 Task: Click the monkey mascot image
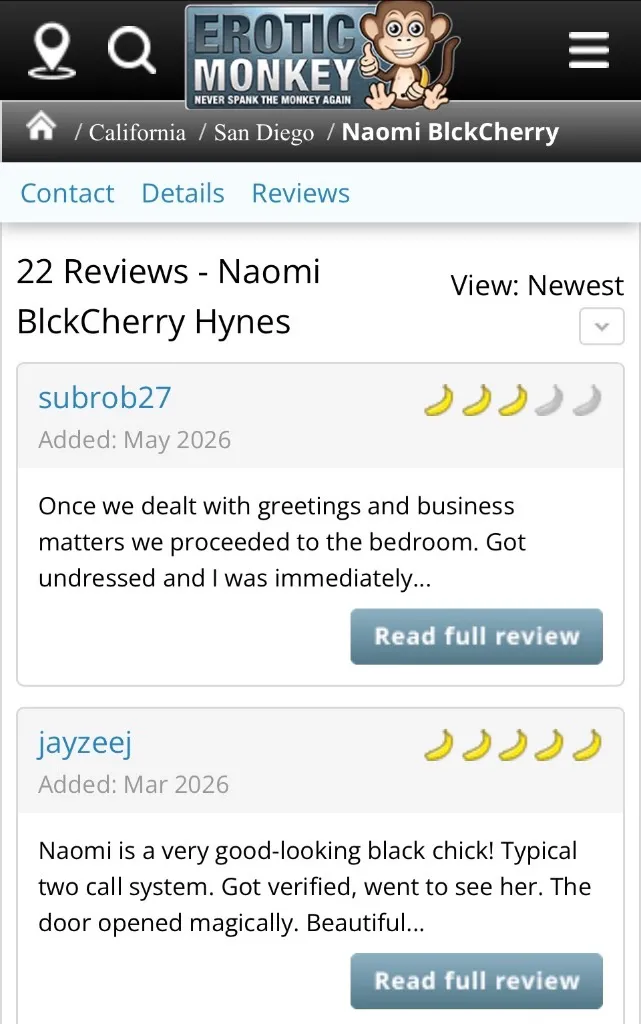pos(408,55)
